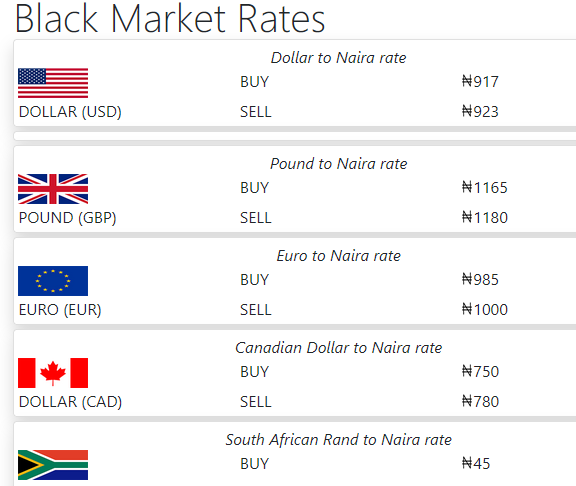The image size is (576, 486).
Task: Select the USD buy rate ₦917
Action: [x=480, y=82]
